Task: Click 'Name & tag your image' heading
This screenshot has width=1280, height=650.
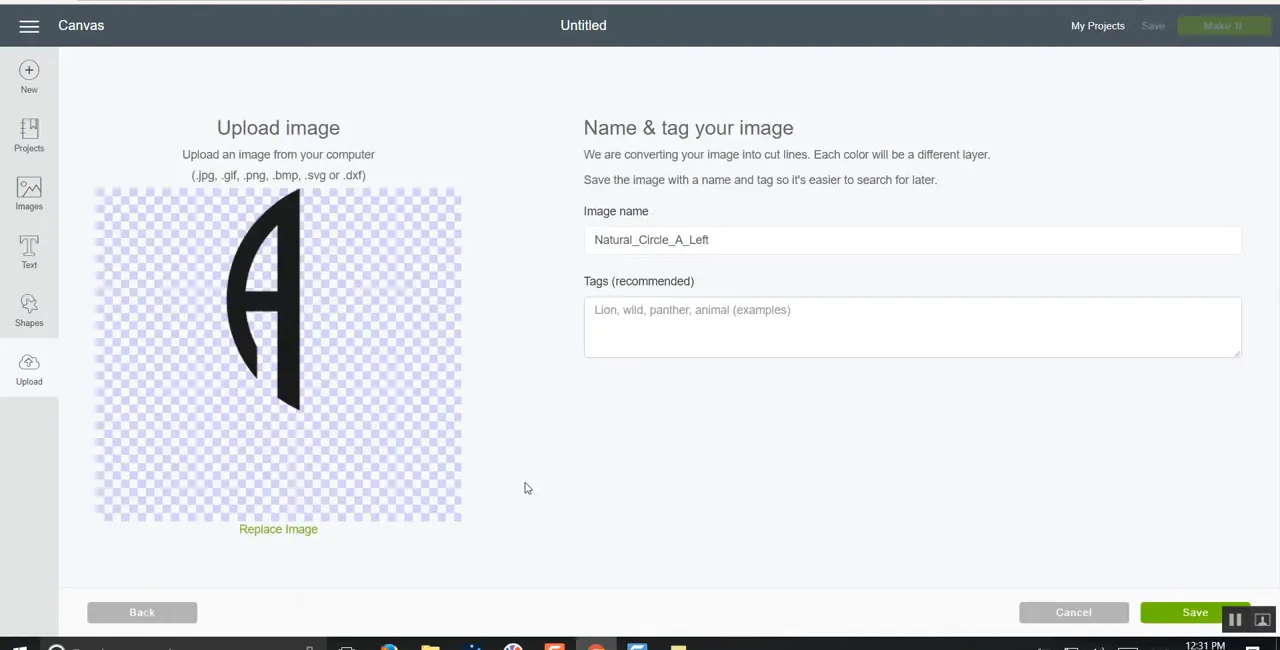Action: [x=688, y=128]
